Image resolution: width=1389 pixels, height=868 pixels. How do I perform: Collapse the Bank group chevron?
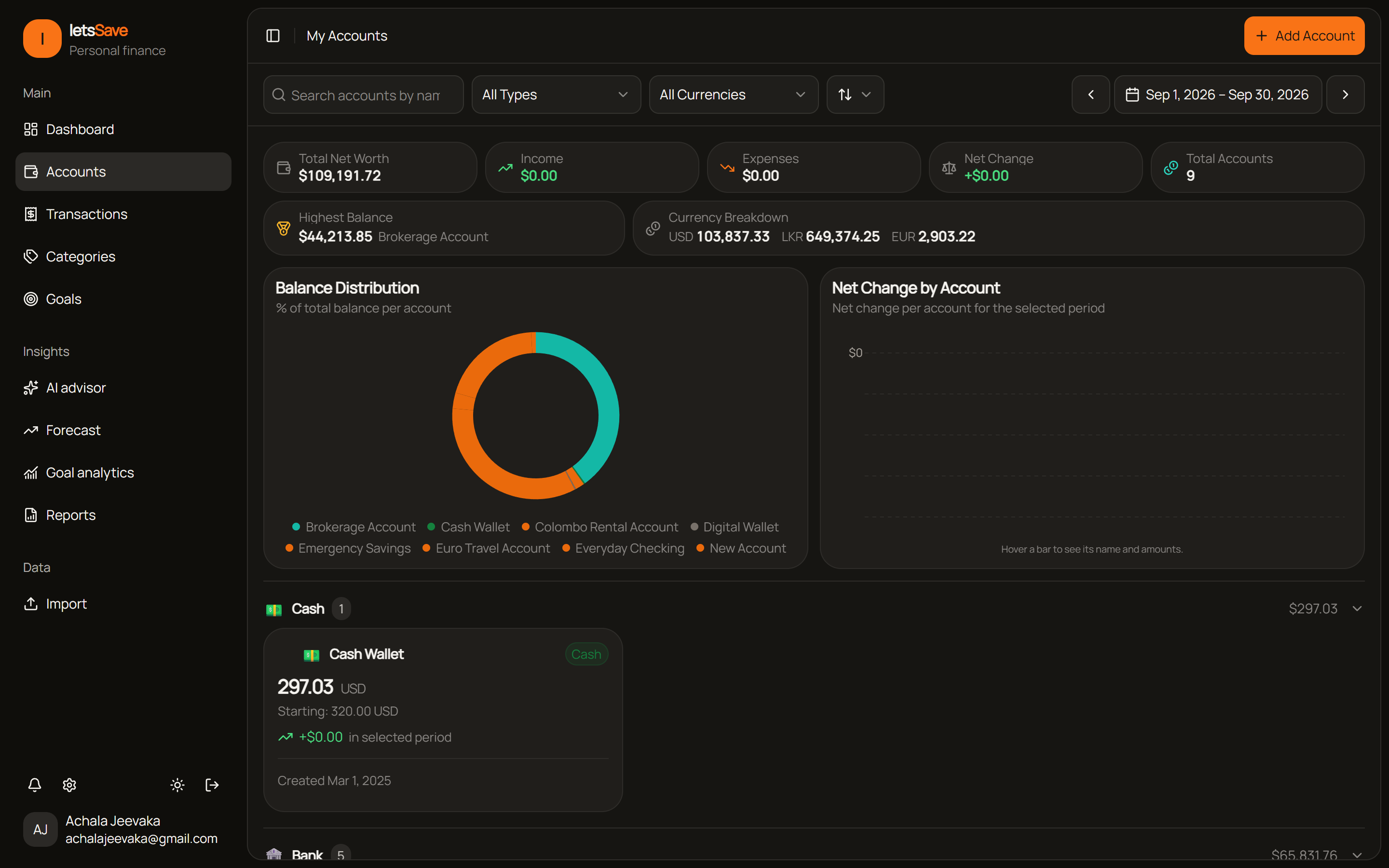click(x=1357, y=855)
